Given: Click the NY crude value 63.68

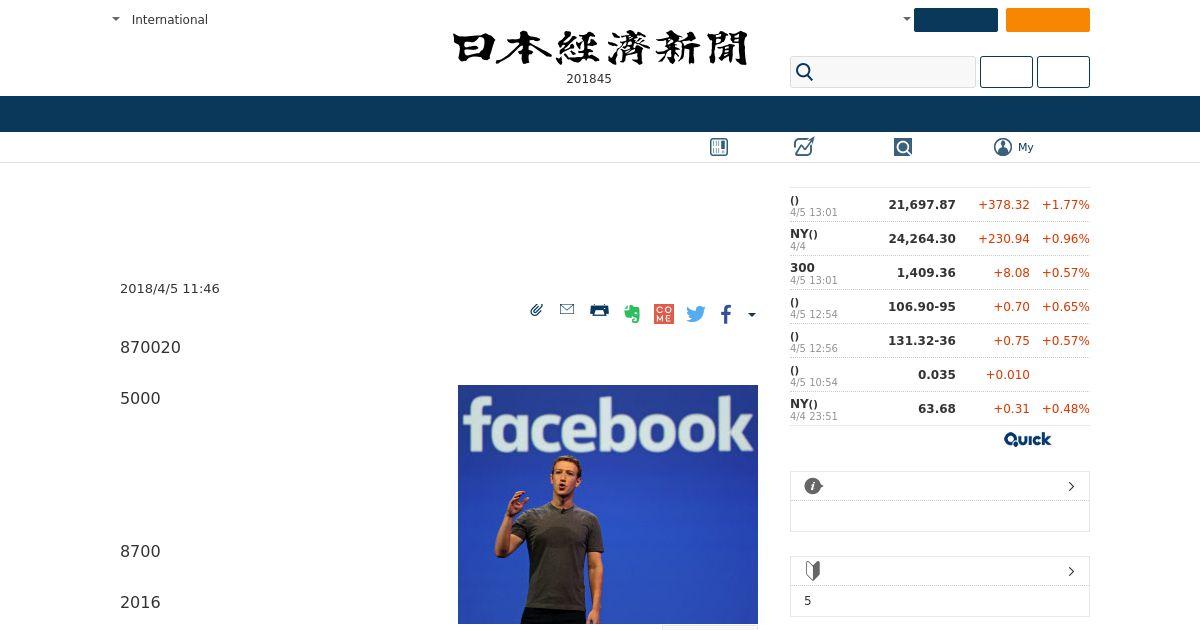Looking at the screenshot, I should pyautogui.click(x=937, y=408).
